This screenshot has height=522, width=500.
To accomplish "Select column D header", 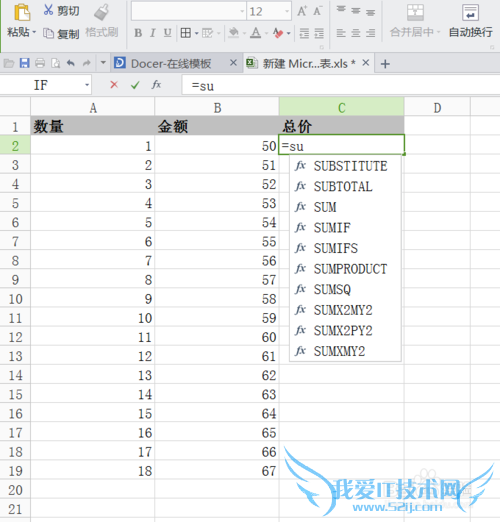I will coord(437,107).
